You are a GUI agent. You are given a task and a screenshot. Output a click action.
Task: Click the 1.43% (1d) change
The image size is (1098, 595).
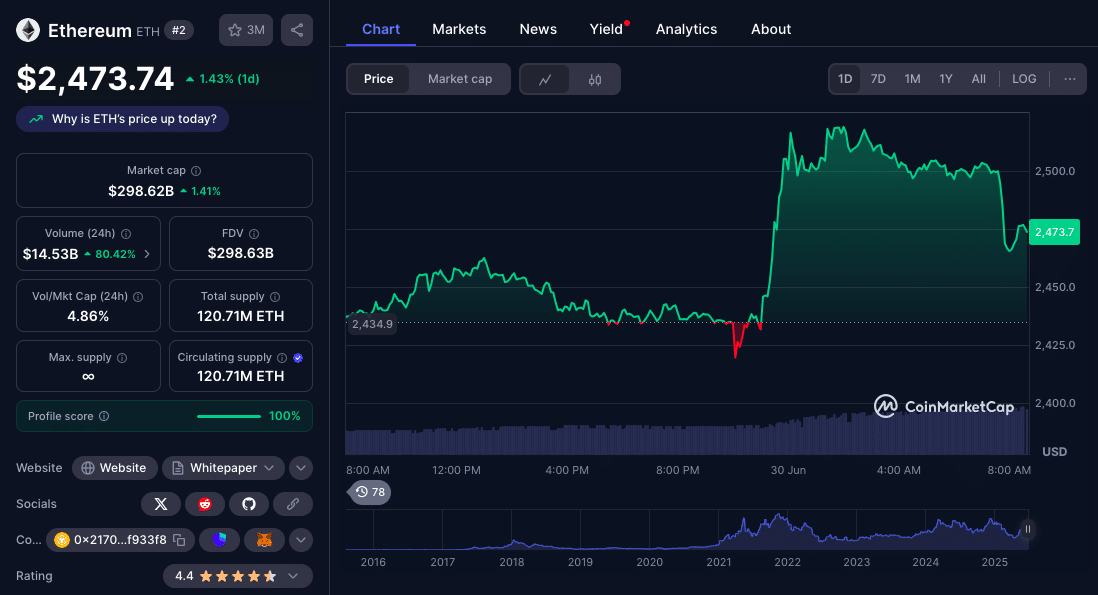point(222,79)
